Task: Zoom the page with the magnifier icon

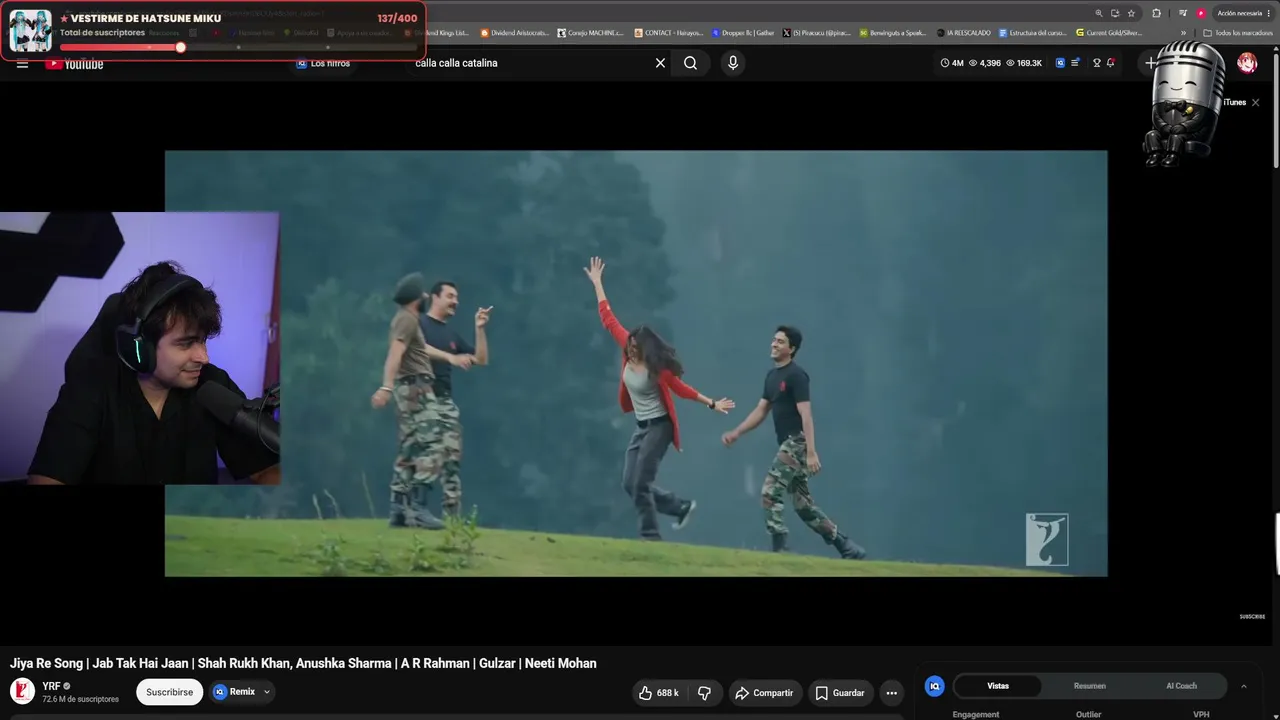Action: [1099, 13]
